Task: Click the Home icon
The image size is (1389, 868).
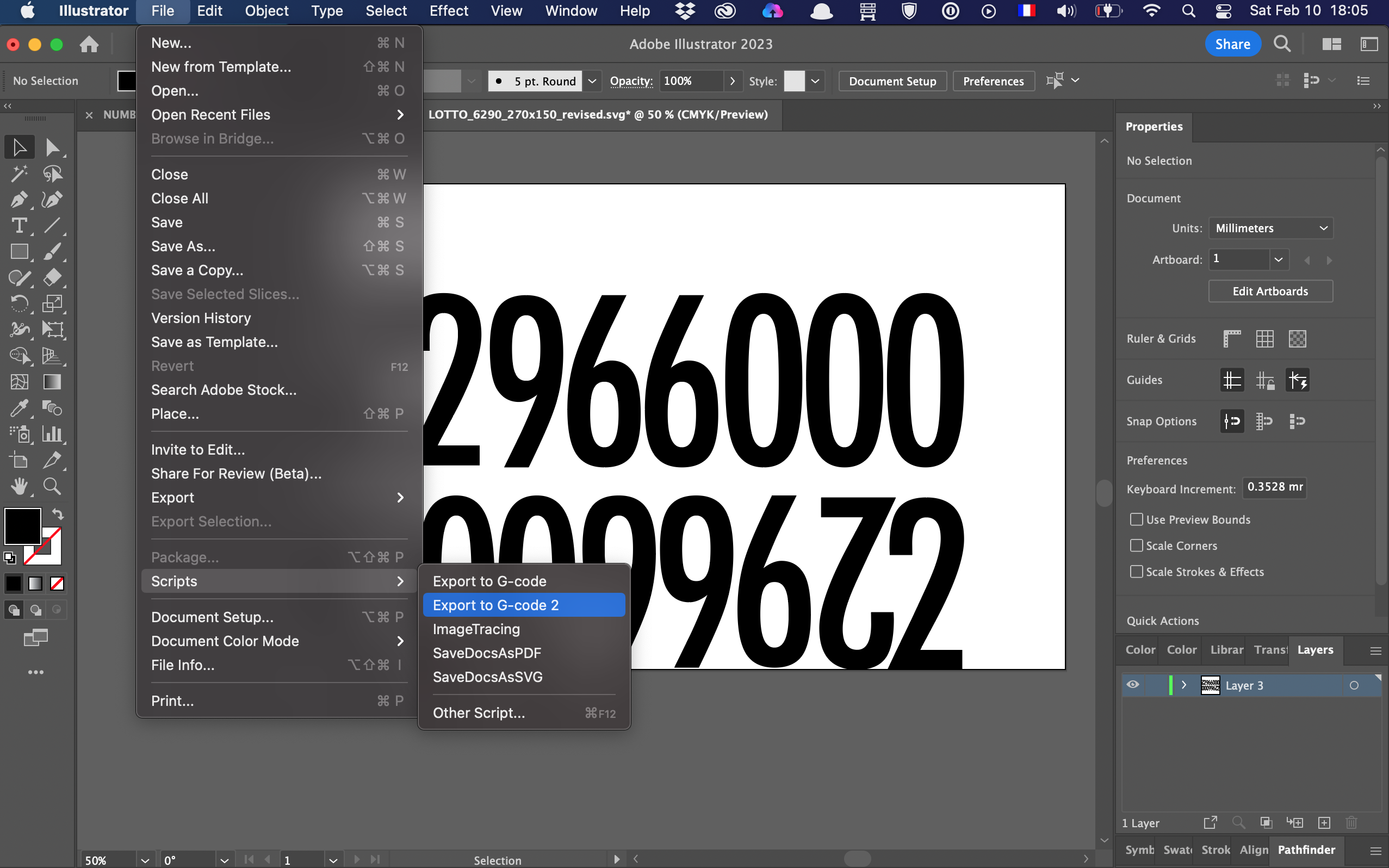Action: (x=89, y=44)
